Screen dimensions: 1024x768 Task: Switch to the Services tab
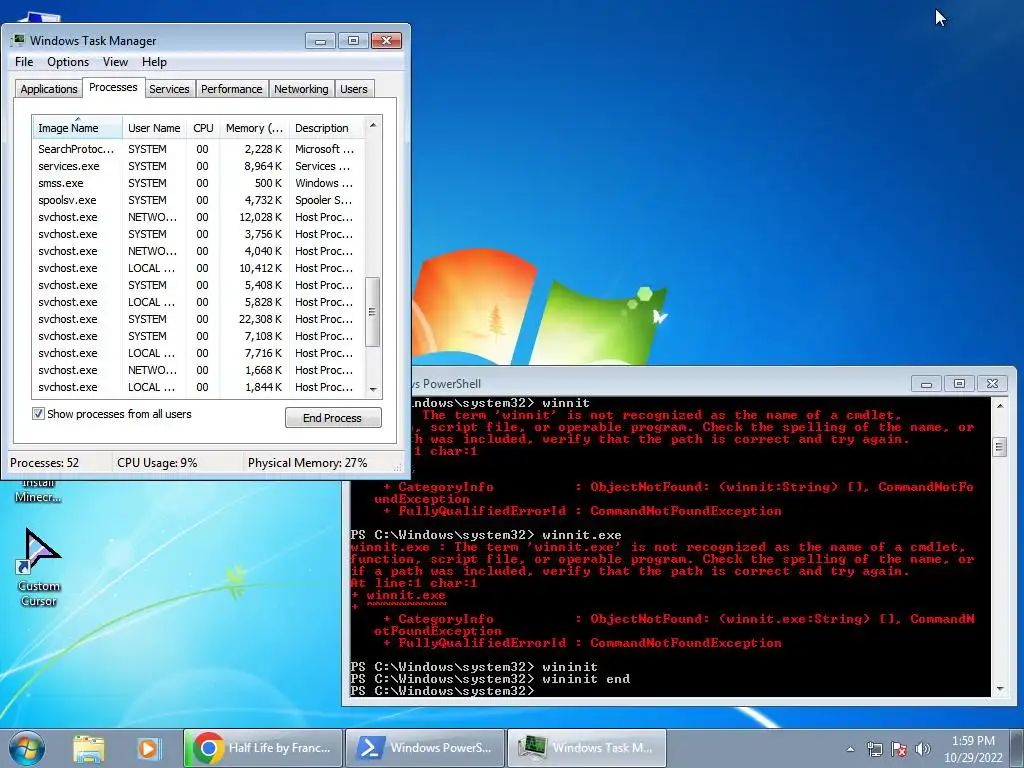click(x=169, y=89)
